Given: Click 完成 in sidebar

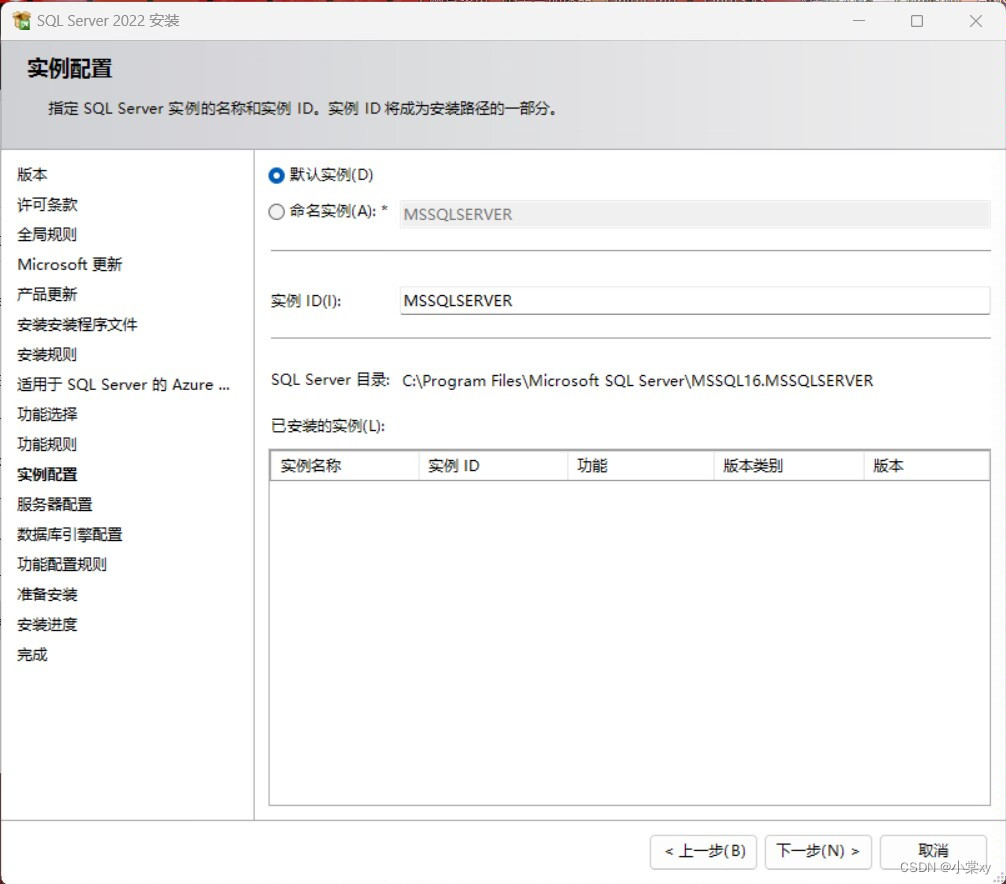Looking at the screenshot, I should tap(32, 655).
